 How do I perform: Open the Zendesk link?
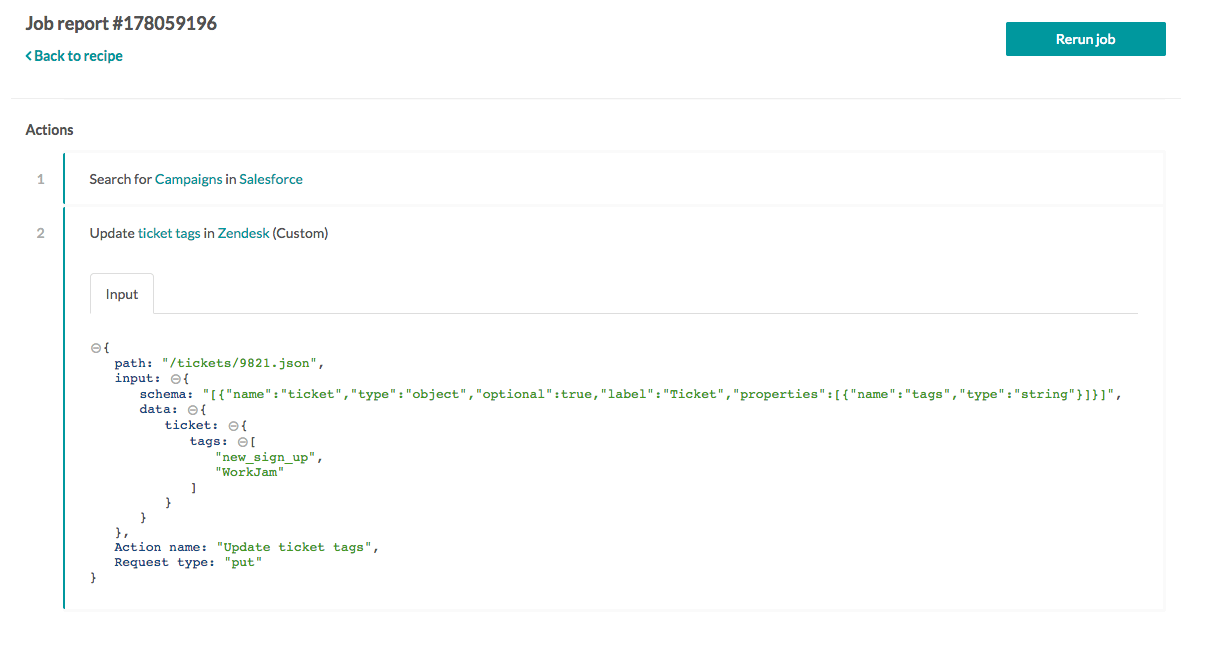[243, 232]
